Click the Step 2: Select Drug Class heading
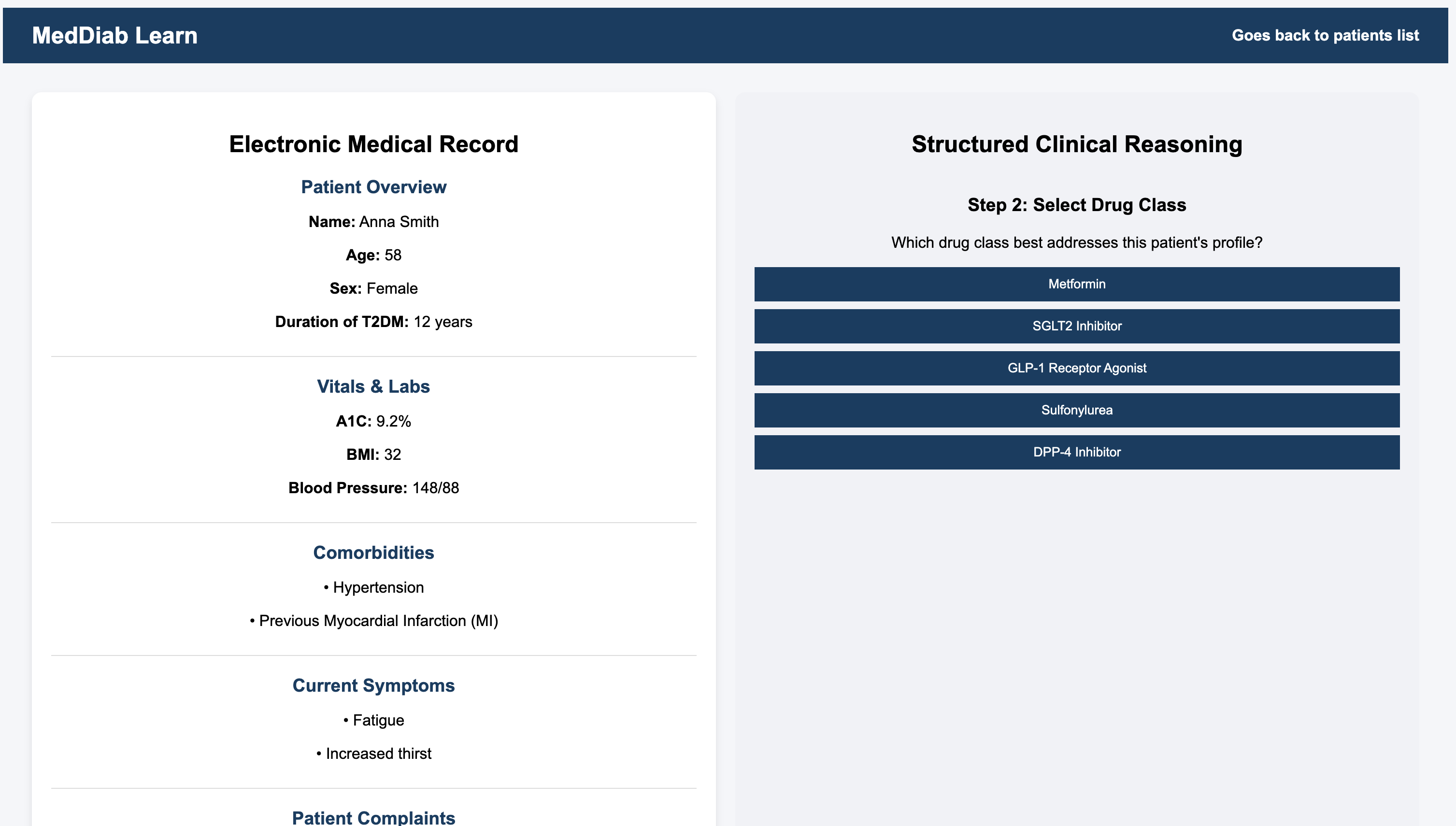1456x826 pixels. (1076, 205)
